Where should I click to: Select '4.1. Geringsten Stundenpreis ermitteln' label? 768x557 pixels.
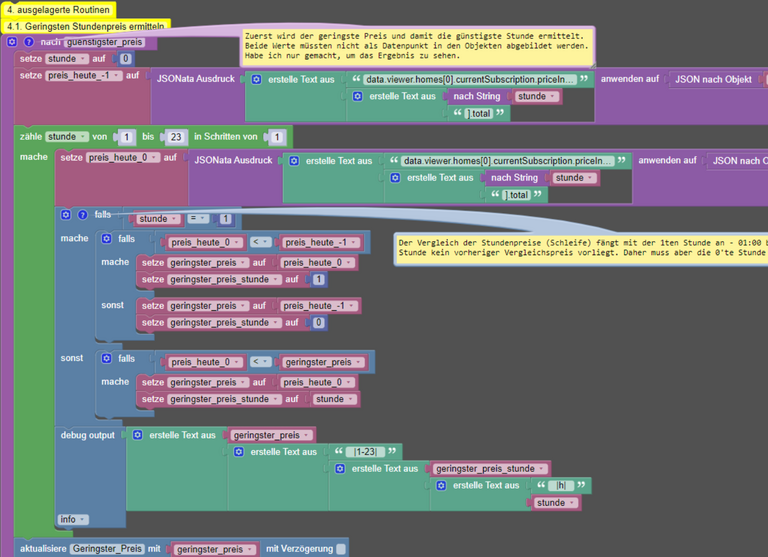pyautogui.click(x=87, y=26)
